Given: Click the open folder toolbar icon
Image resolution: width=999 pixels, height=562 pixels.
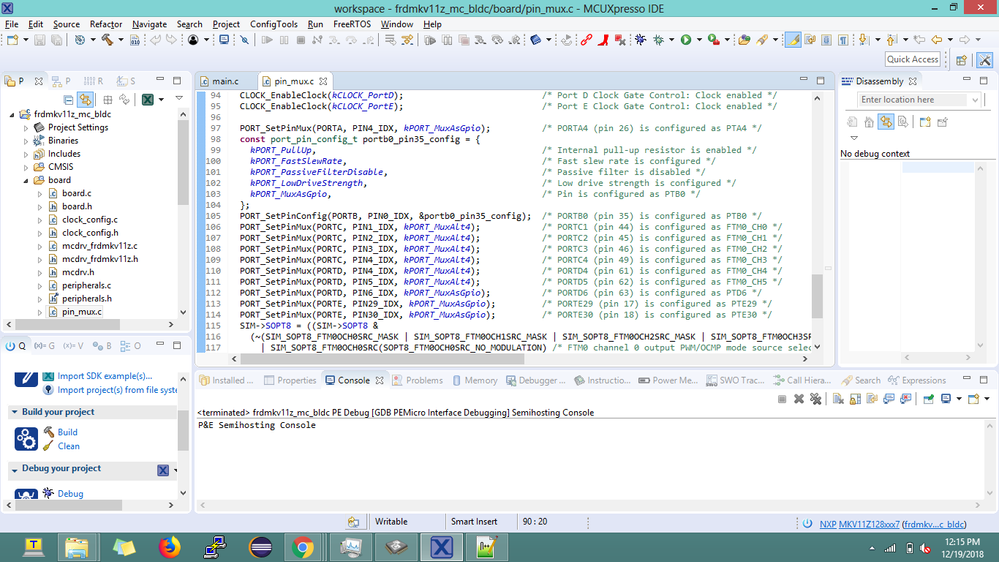Looking at the screenshot, I should 744,40.
